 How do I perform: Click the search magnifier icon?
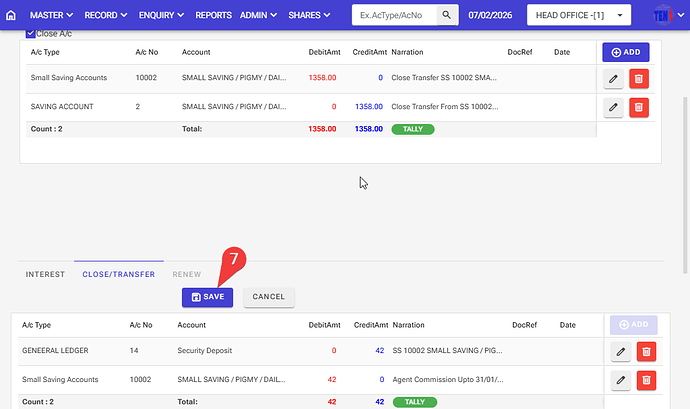(448, 16)
